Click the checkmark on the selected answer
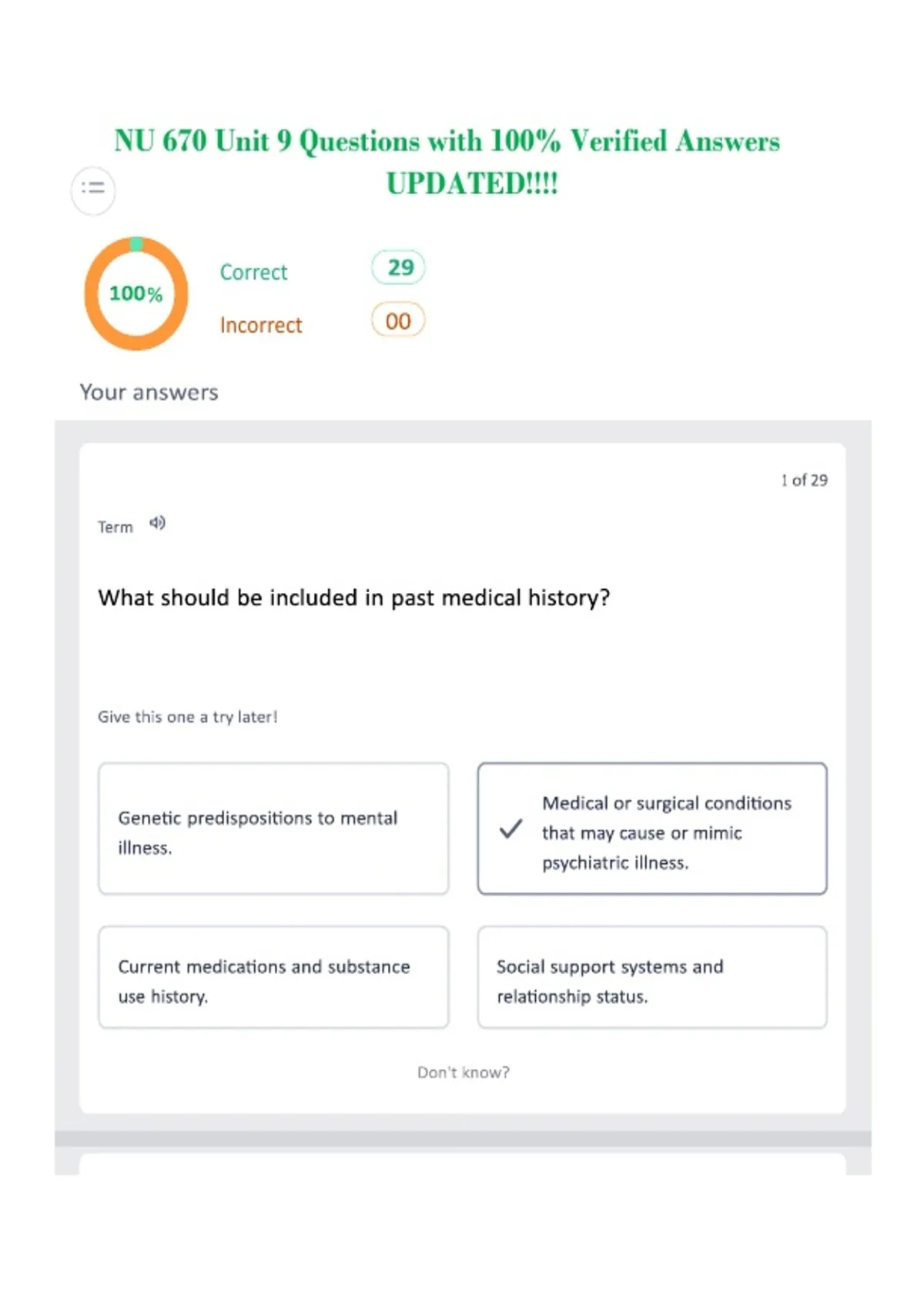The image size is (924, 1309). coord(511,829)
